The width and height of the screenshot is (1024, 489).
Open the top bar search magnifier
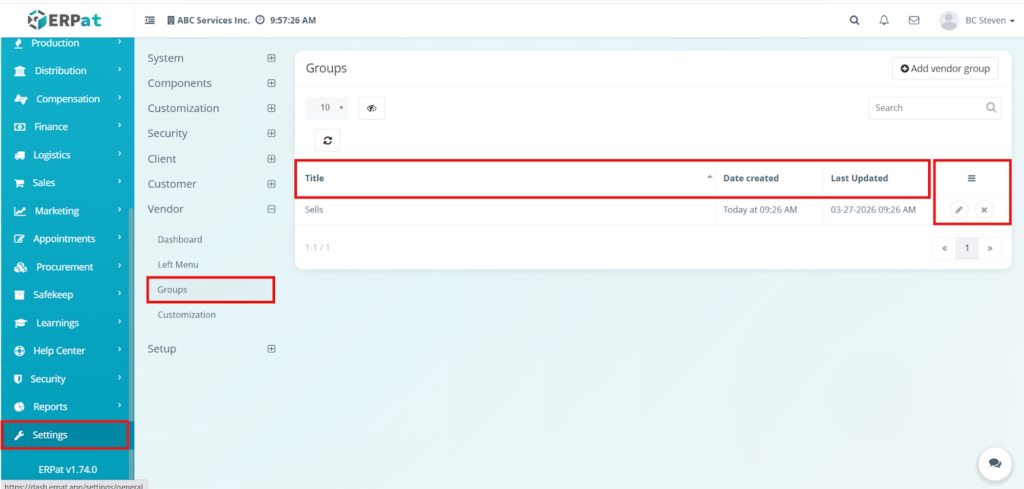[854, 20]
